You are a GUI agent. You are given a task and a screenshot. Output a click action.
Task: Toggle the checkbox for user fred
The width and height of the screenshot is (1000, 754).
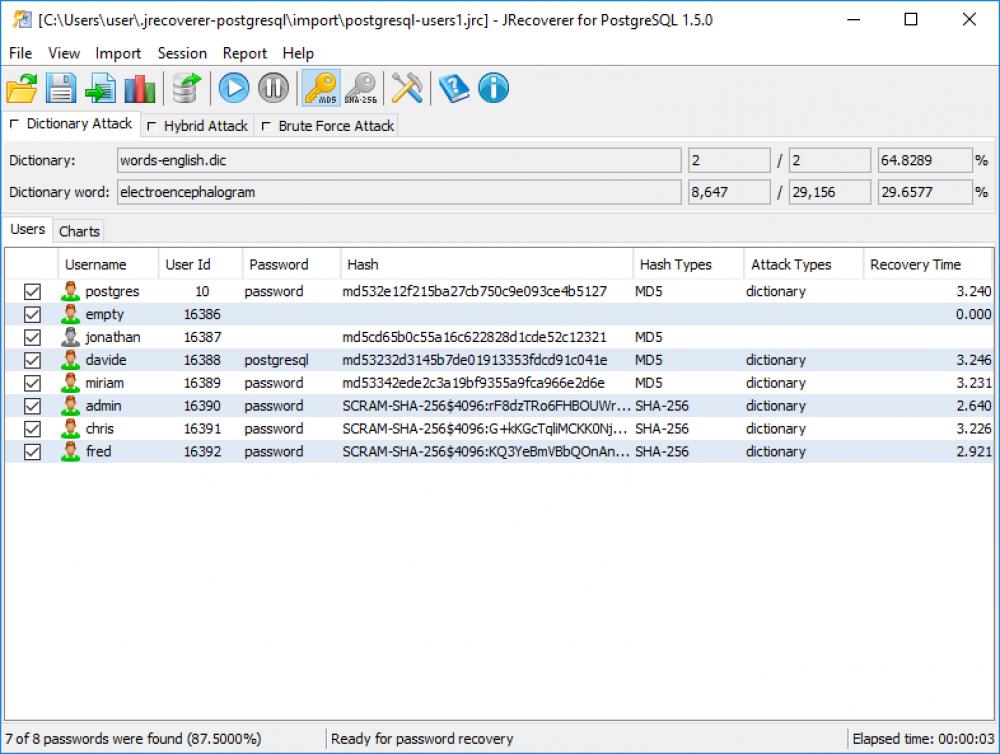click(x=32, y=452)
